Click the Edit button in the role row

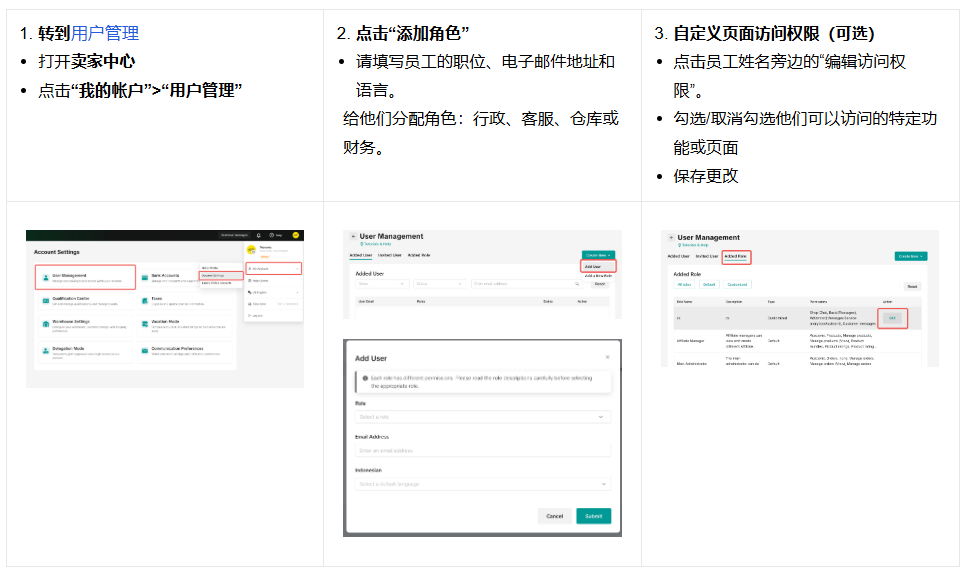pyautogui.click(x=892, y=319)
